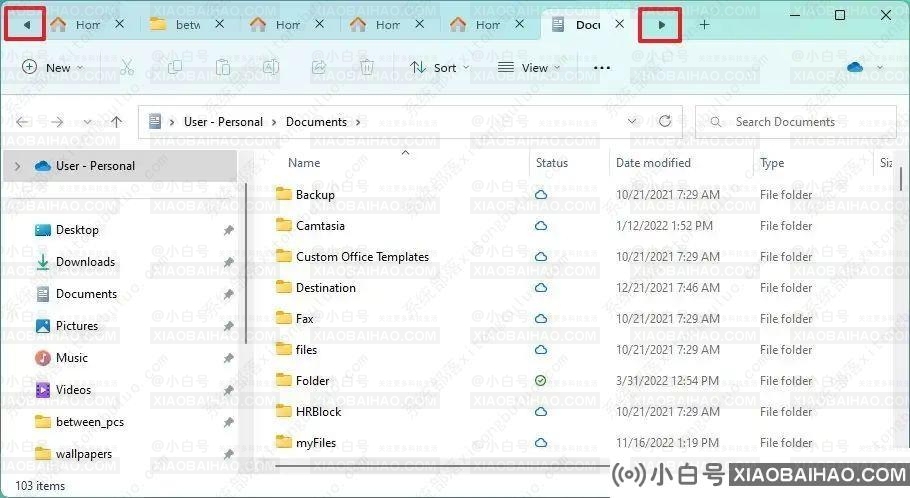Unpin Pictures using its pin icon
This screenshot has width=910, height=498.
229,326
